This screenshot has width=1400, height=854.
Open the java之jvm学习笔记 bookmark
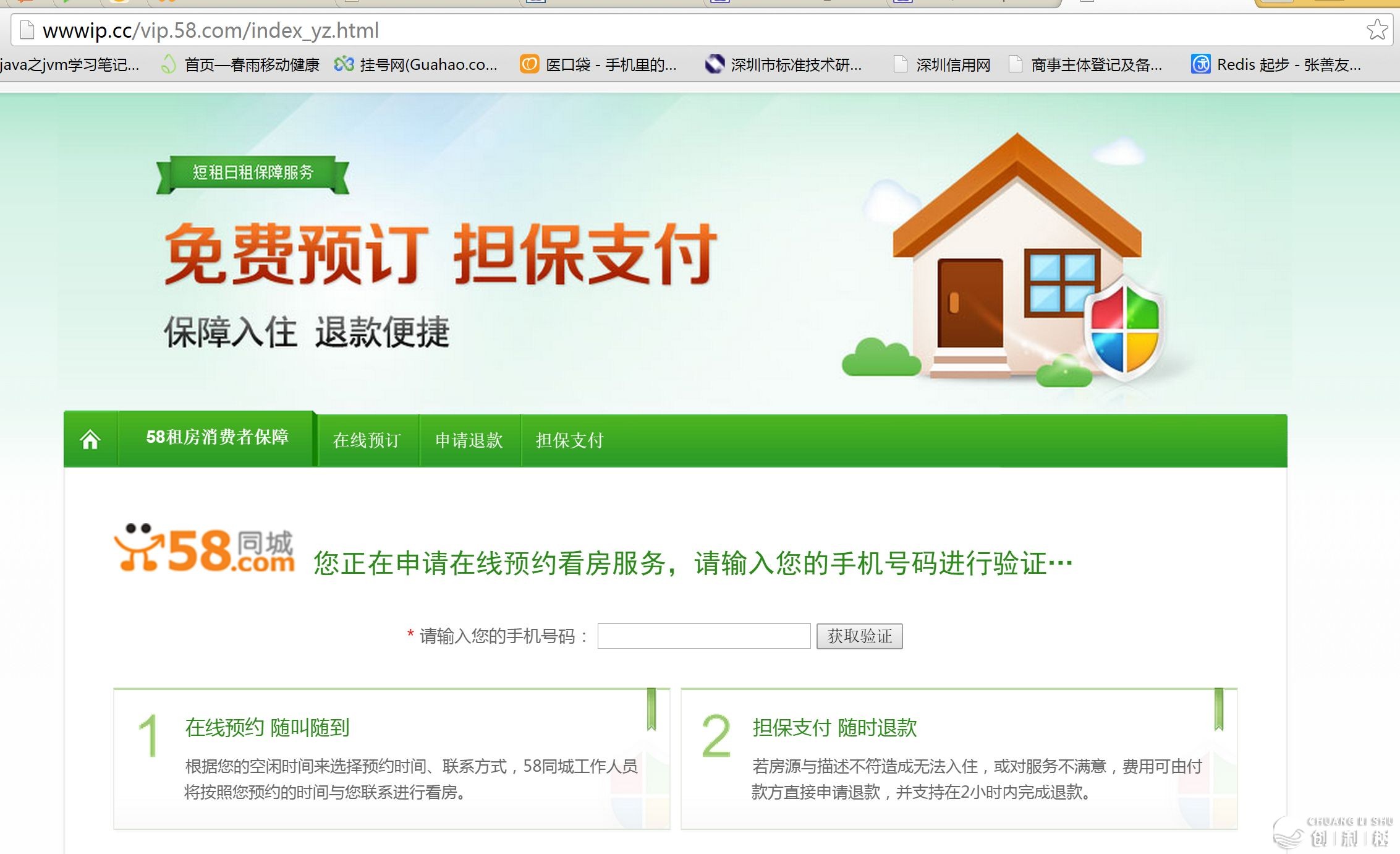(69, 64)
